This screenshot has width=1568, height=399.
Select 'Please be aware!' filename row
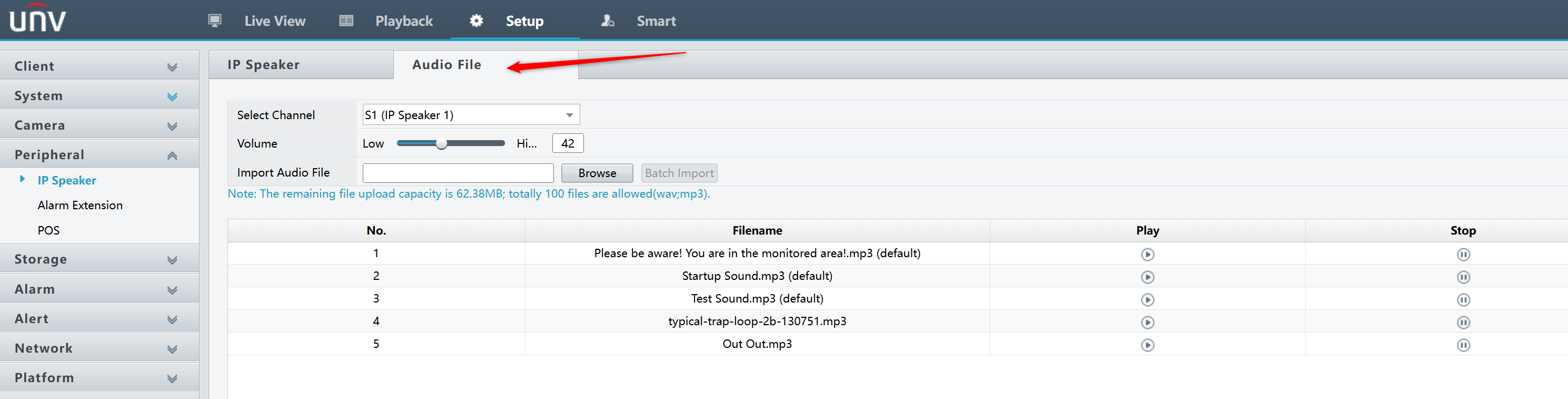(x=757, y=254)
